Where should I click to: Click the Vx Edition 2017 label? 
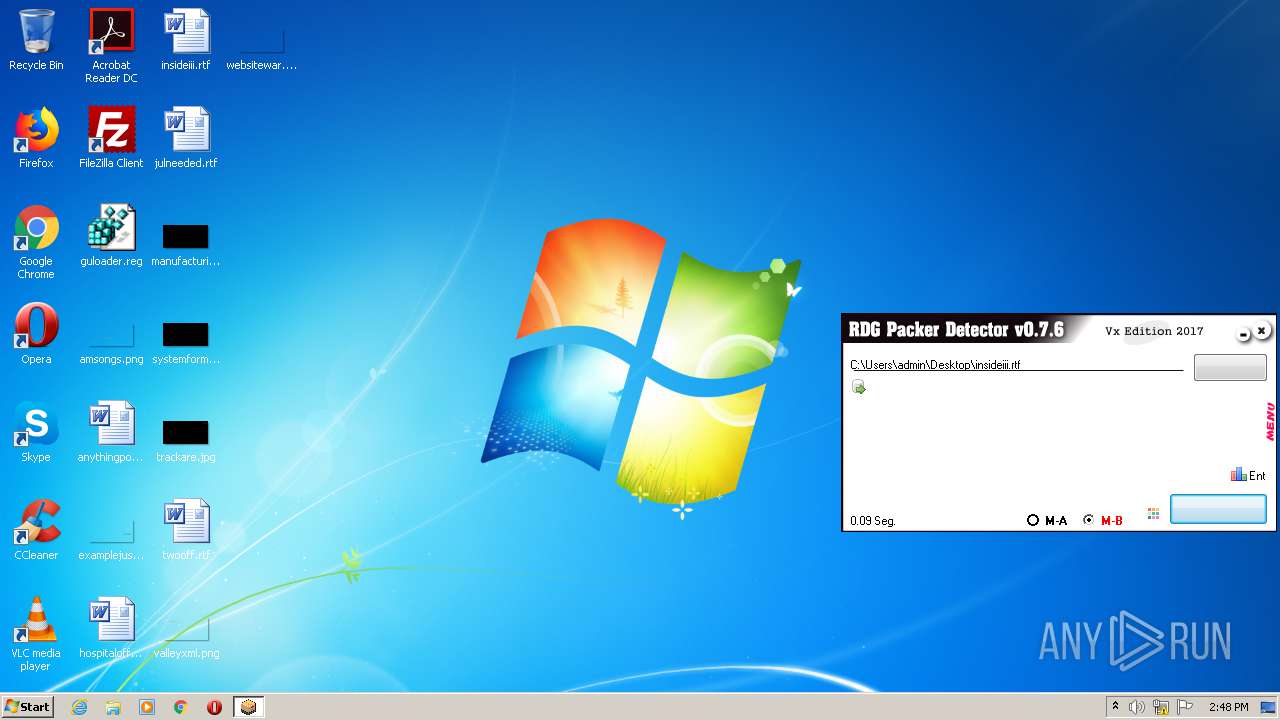pos(1154,331)
